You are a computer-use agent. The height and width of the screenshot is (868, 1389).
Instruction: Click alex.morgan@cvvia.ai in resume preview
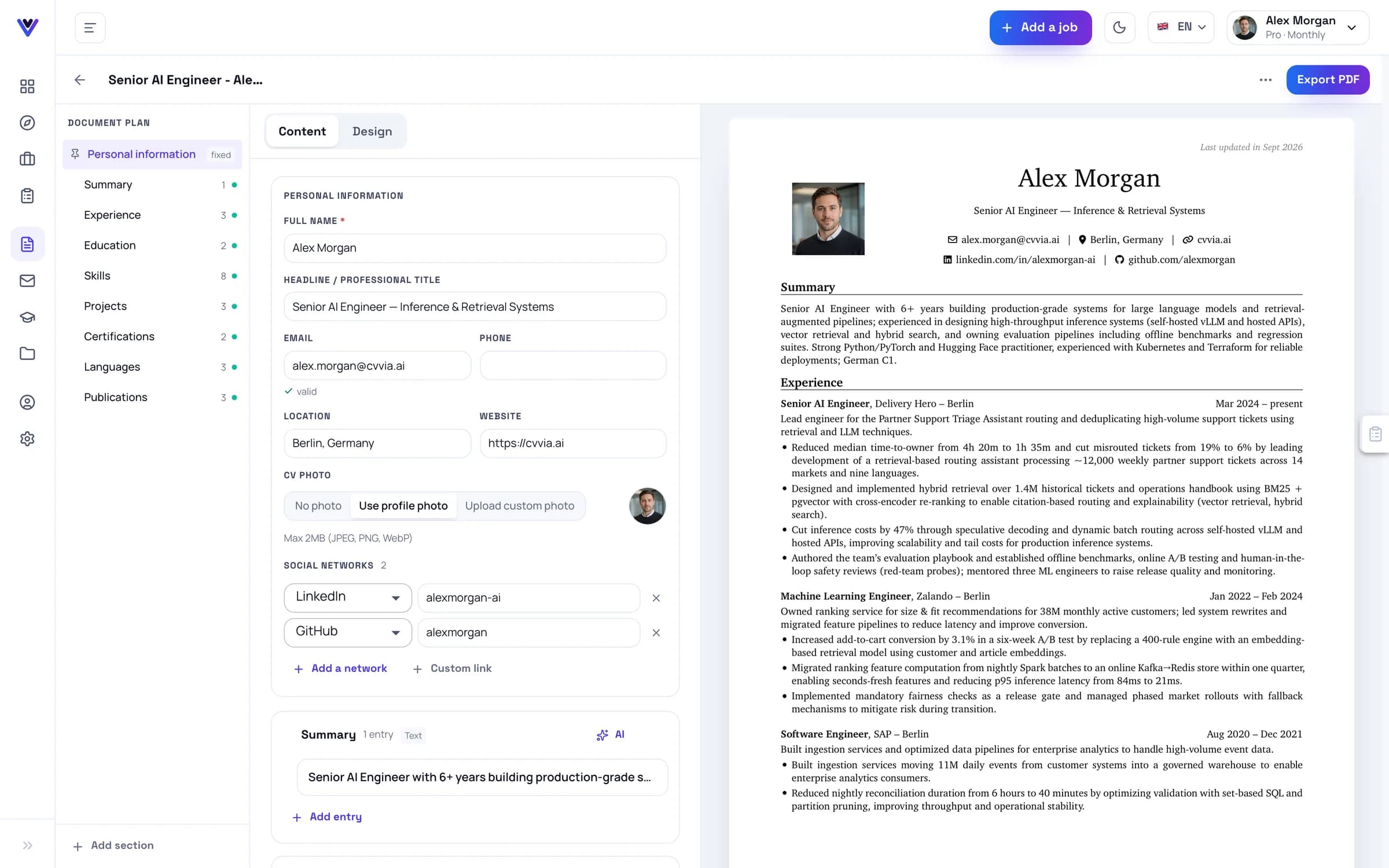click(x=1010, y=240)
